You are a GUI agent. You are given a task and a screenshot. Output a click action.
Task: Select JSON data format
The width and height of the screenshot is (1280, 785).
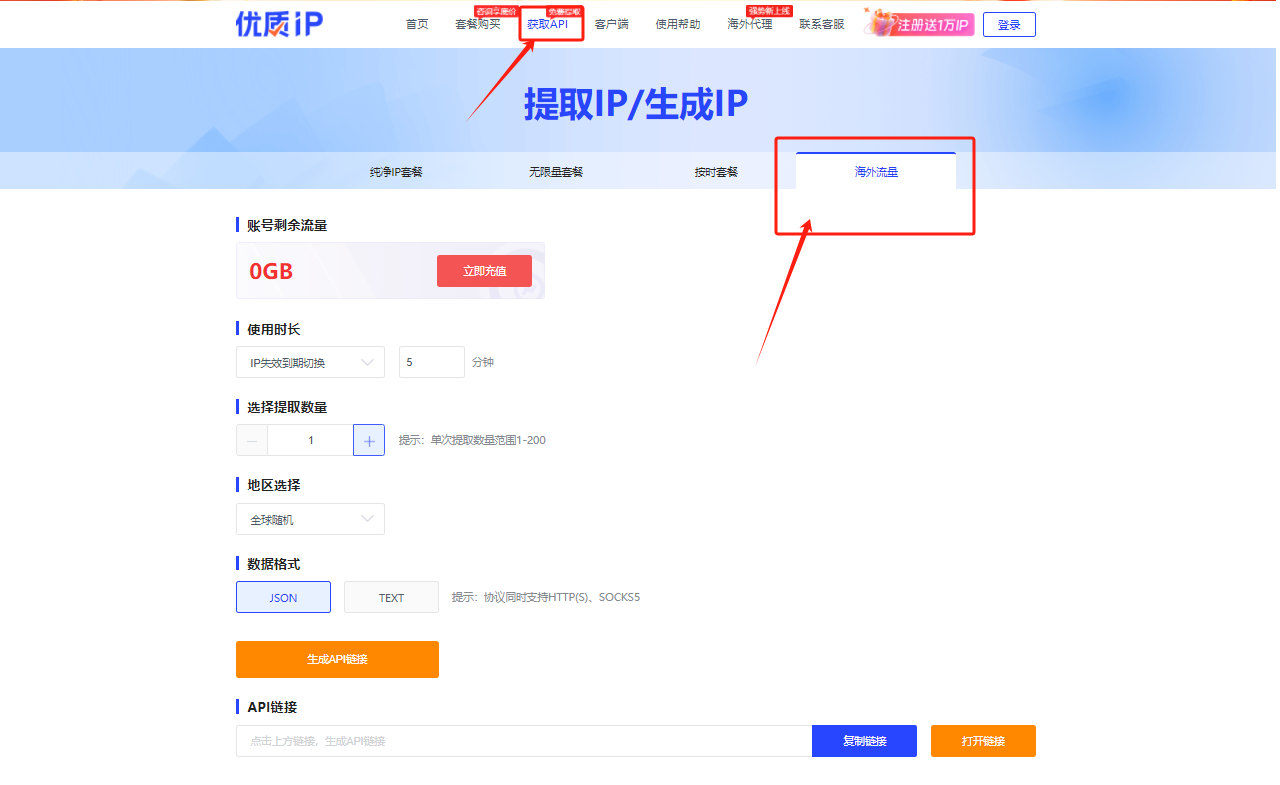283,597
